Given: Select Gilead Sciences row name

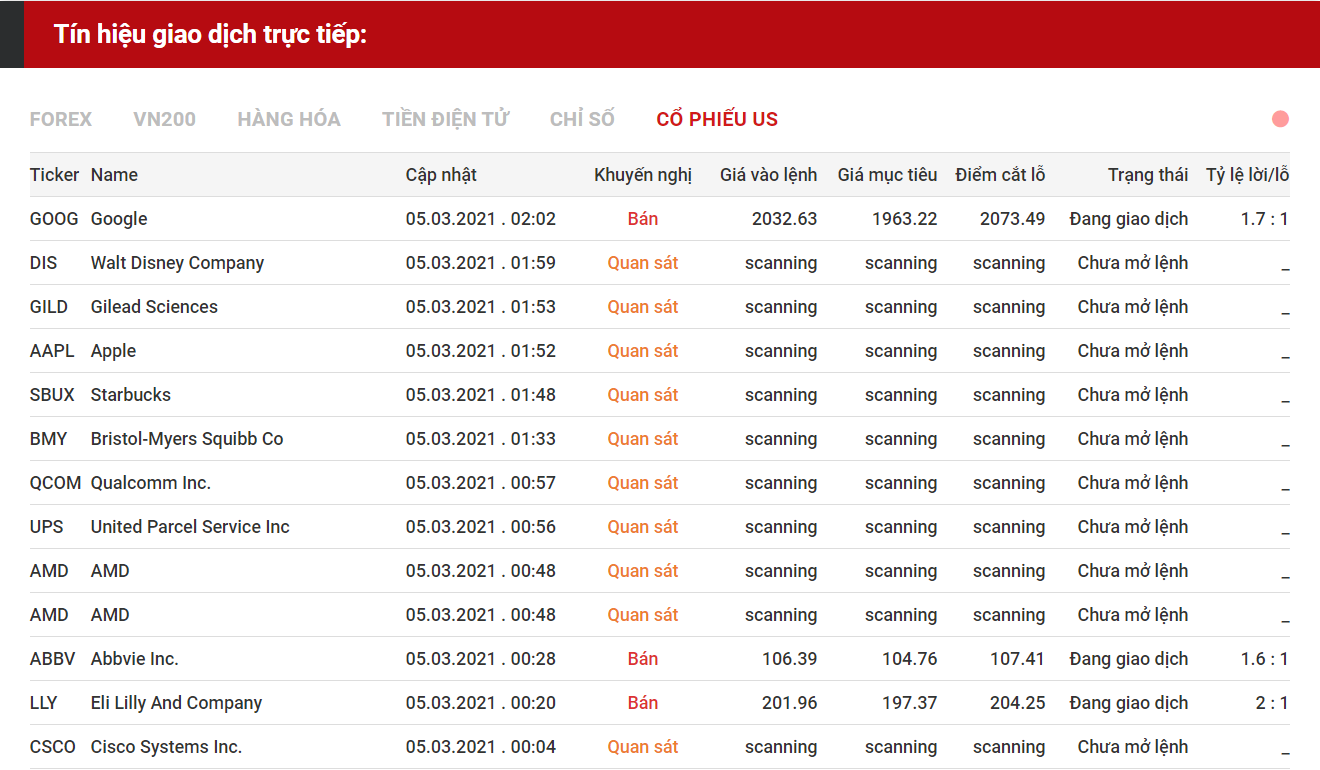Looking at the screenshot, I should [154, 307].
